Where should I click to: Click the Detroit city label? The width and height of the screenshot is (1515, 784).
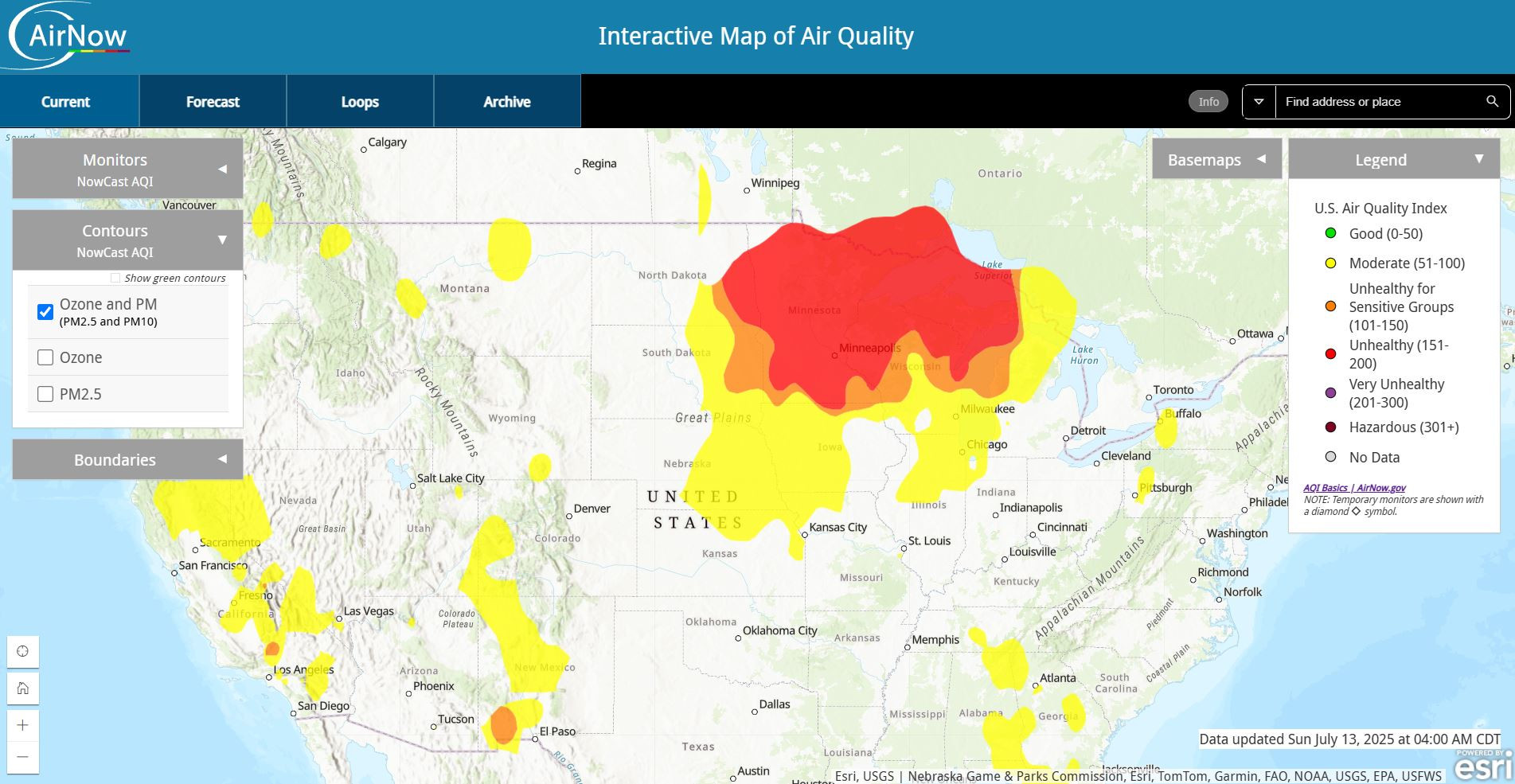pyautogui.click(x=1088, y=431)
